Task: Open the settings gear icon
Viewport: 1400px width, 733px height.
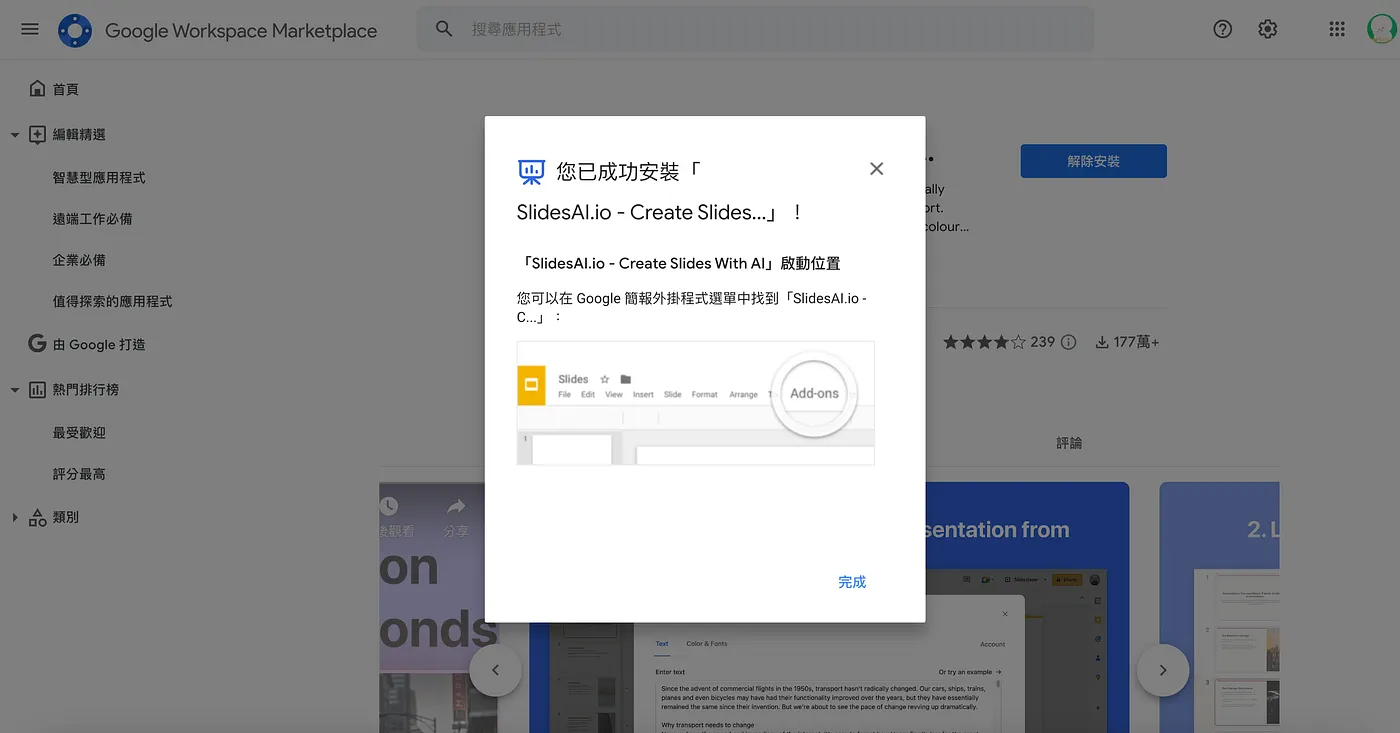Action: (x=1268, y=29)
